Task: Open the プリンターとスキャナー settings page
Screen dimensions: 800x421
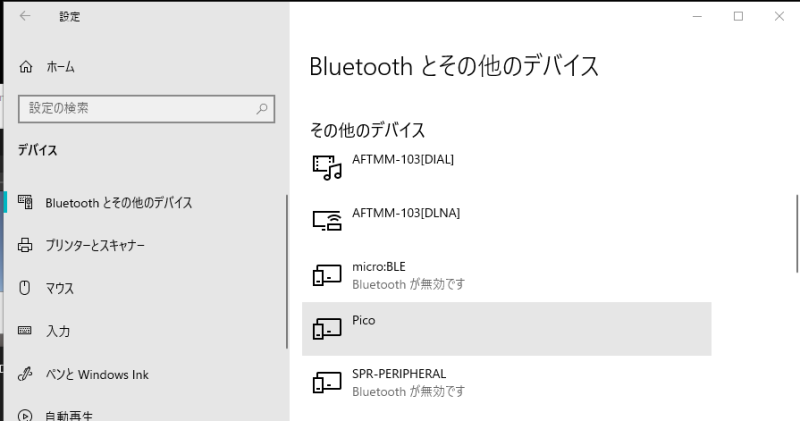Action: click(95, 245)
